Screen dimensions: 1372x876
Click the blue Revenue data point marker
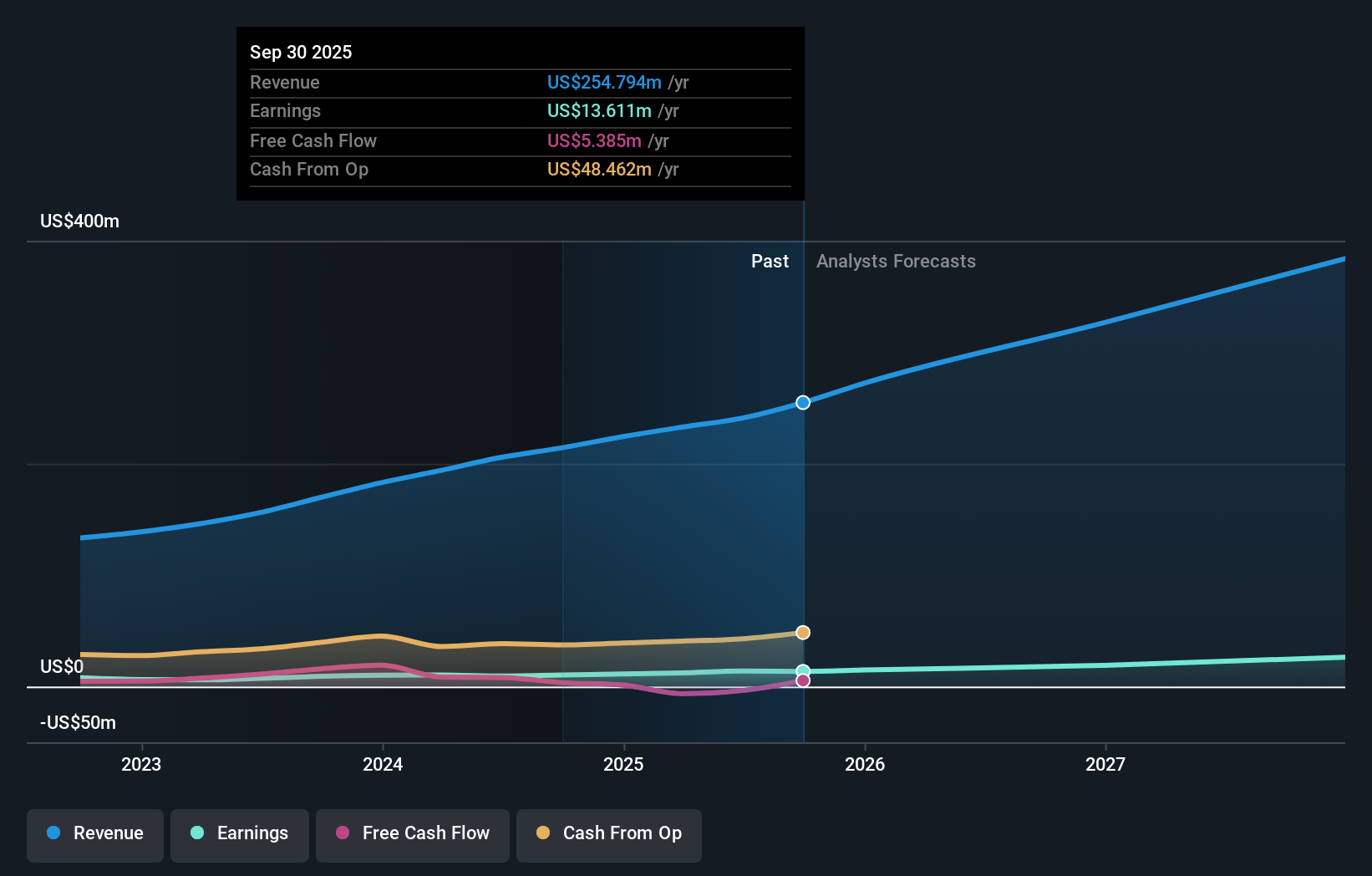click(803, 403)
